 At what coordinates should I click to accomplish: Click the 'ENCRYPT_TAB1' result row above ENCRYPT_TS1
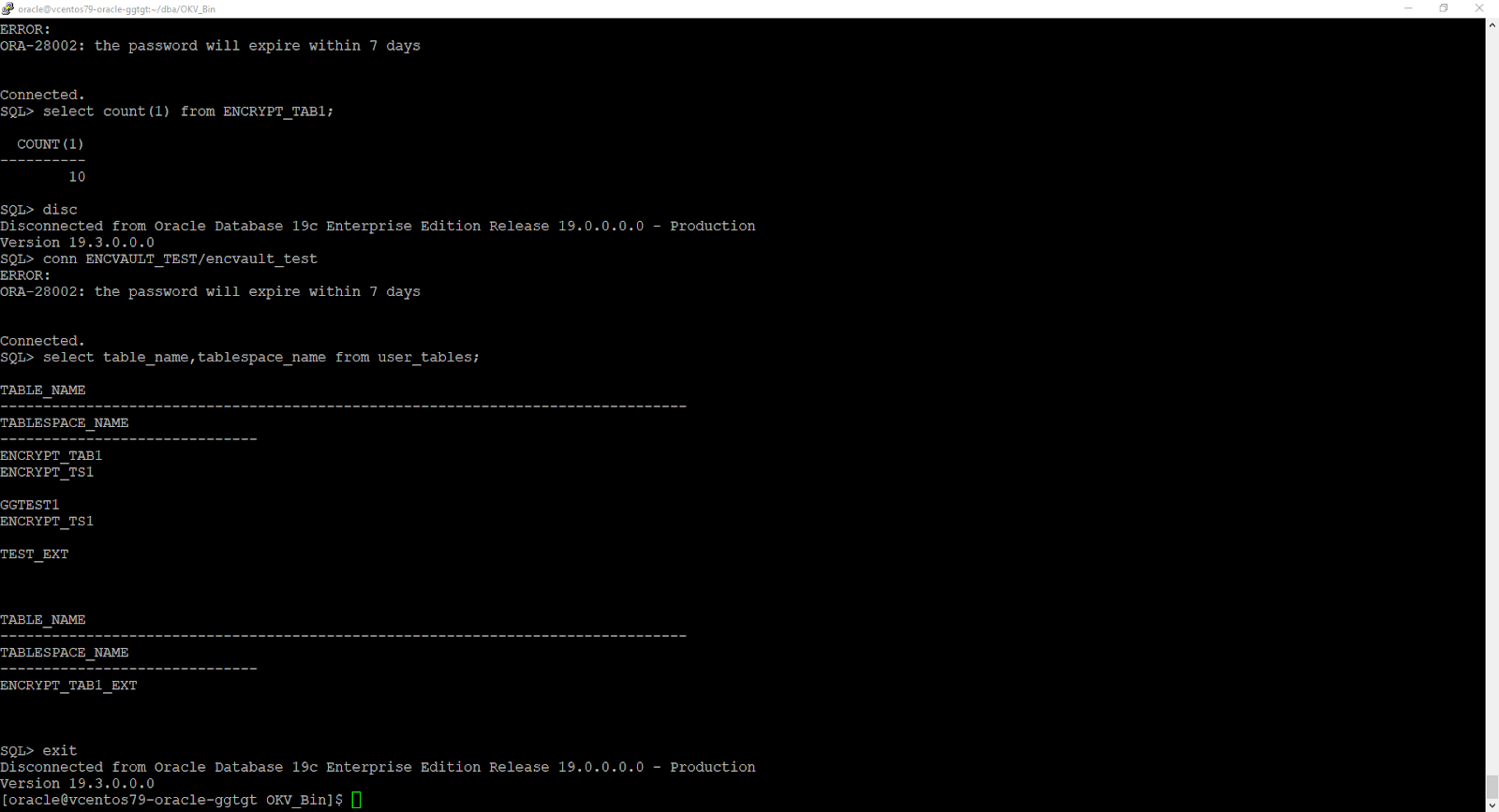(52, 456)
